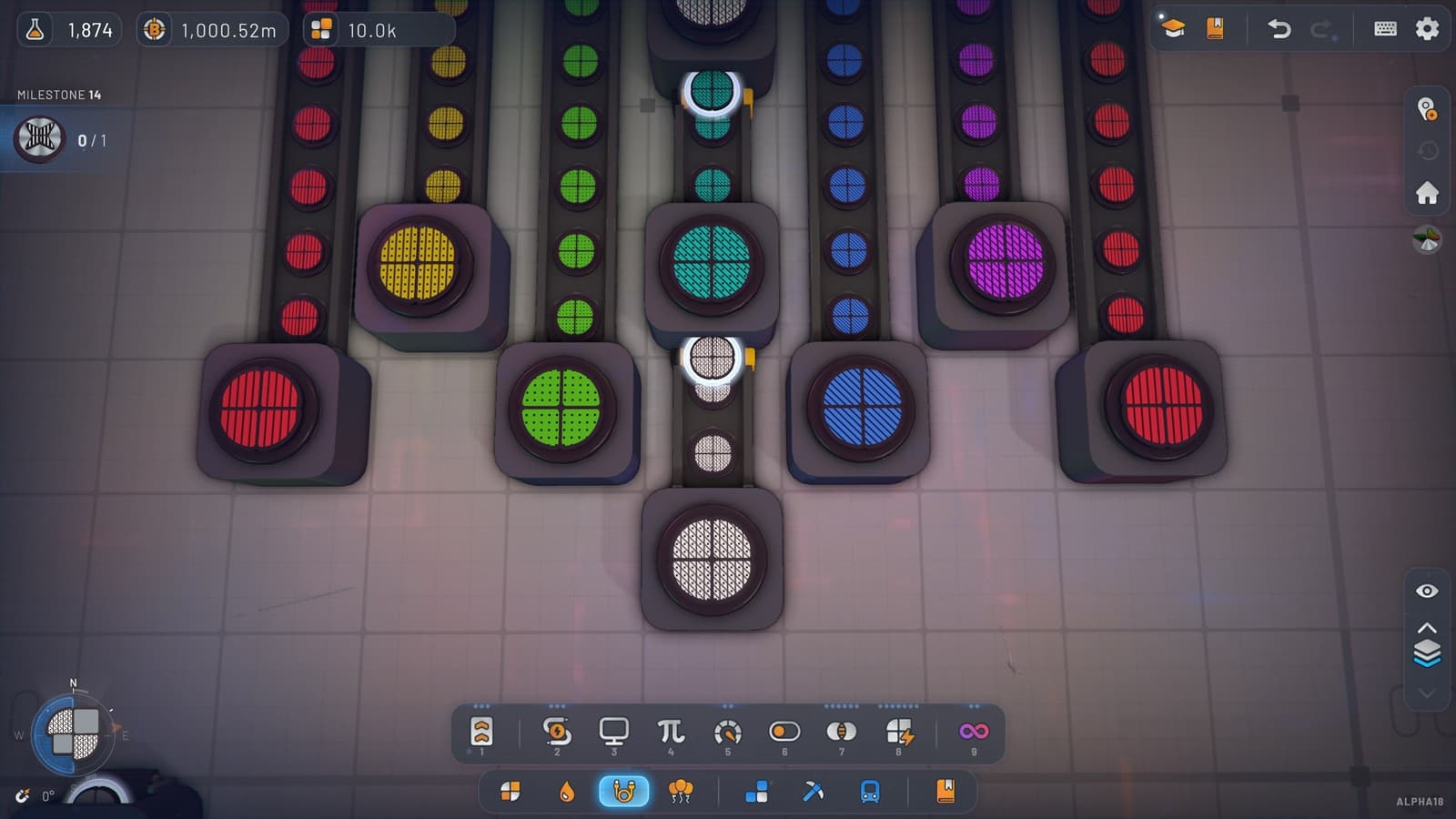Open the Milestone 14 goal shape

39,138
